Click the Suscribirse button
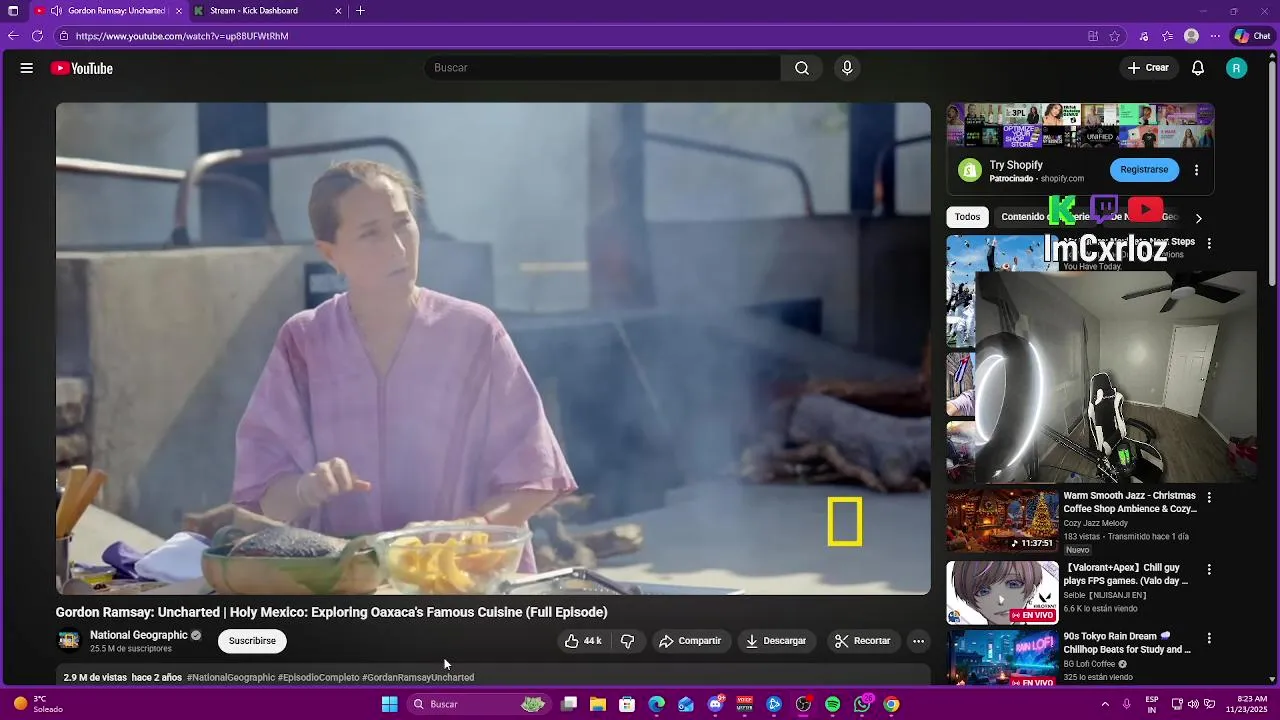The height and width of the screenshot is (720, 1280). [x=252, y=641]
